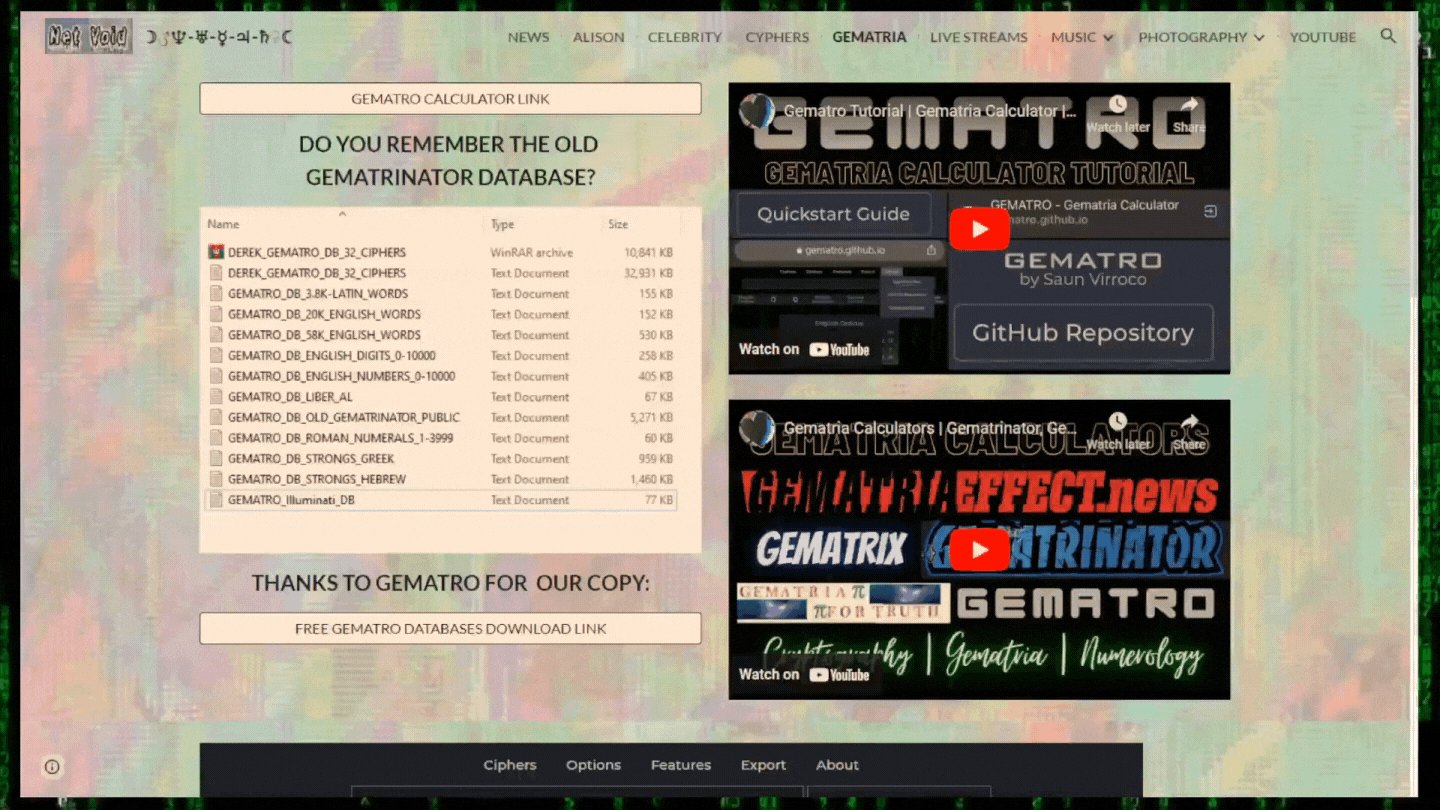The image size is (1440, 810).
Task: Select the GEMATRO_DB_3.8K-LATIN_WORDS file row
Action: tap(441, 294)
